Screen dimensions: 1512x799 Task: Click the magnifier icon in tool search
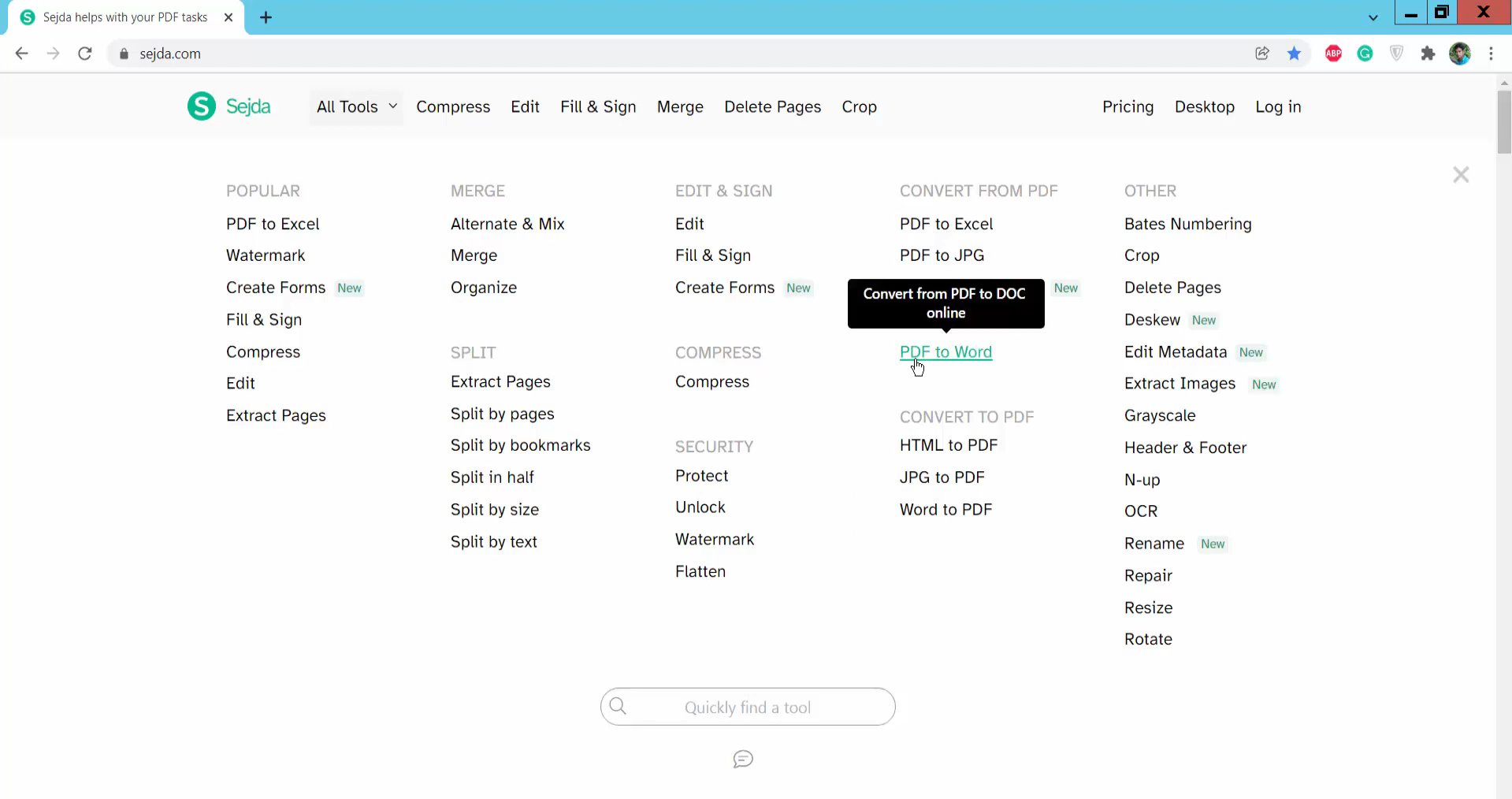coord(619,706)
